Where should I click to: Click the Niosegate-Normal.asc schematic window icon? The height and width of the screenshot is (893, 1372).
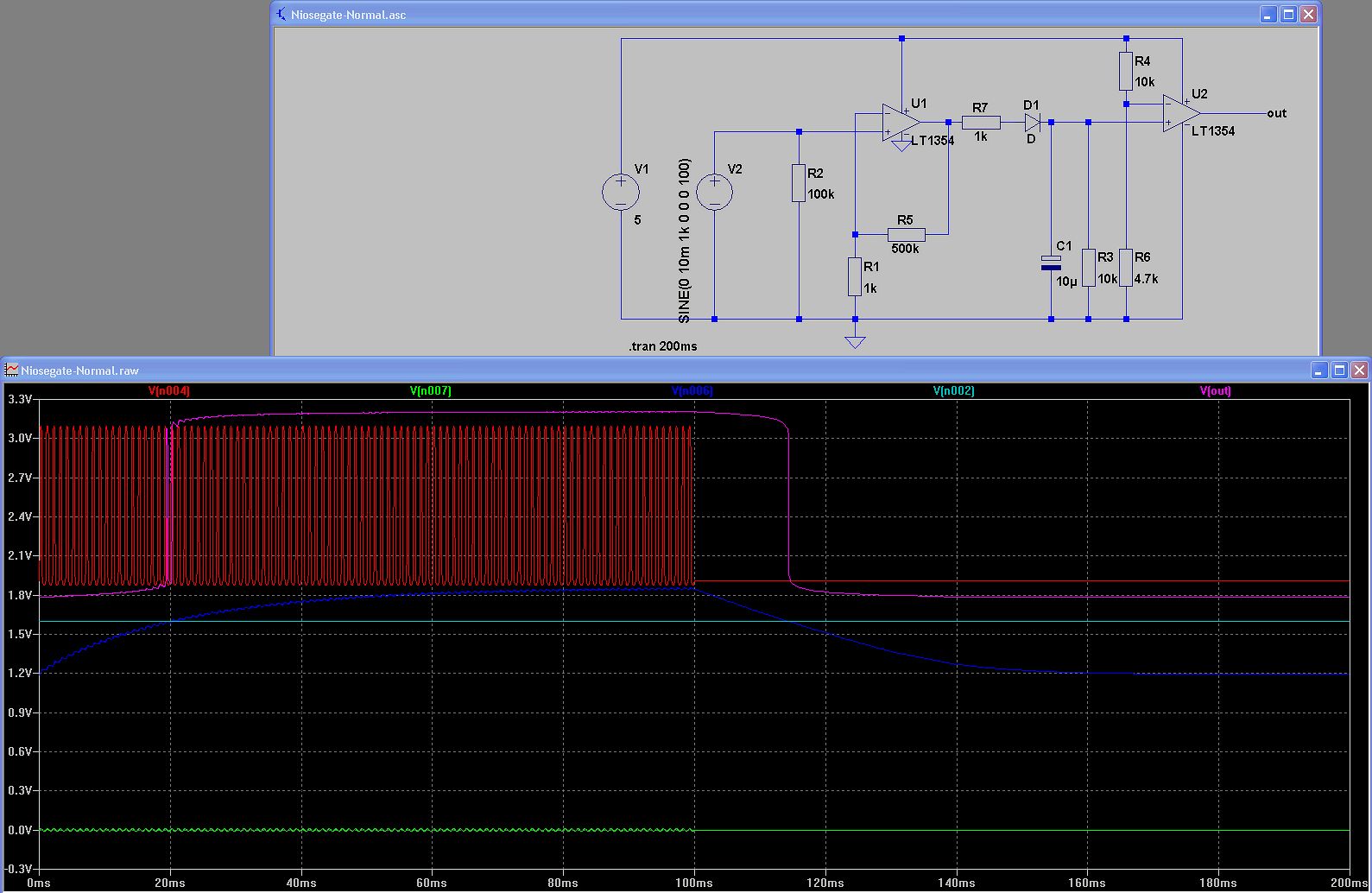pyautogui.click(x=281, y=15)
